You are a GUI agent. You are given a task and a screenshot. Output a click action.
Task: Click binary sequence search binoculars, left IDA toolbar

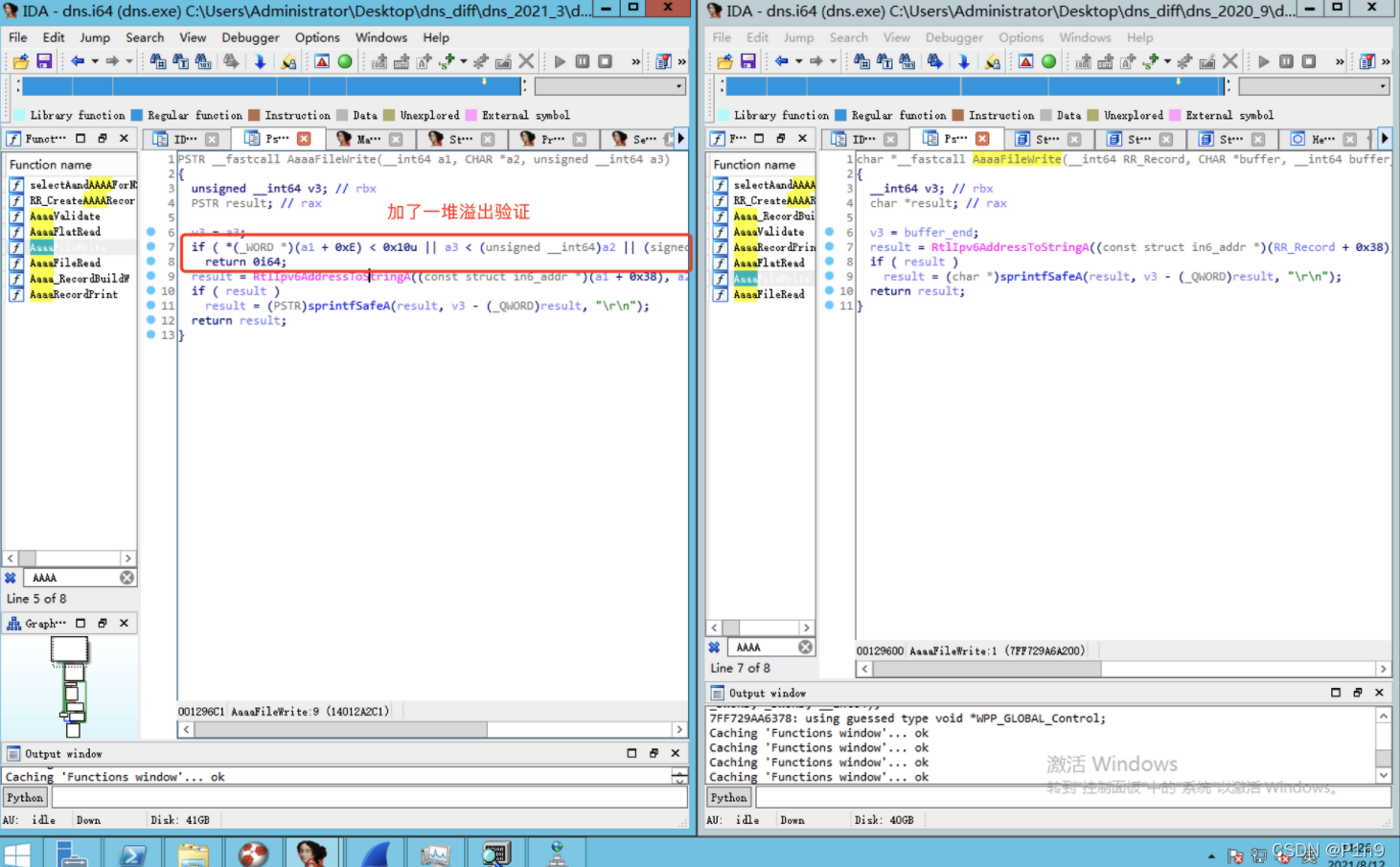(204, 61)
